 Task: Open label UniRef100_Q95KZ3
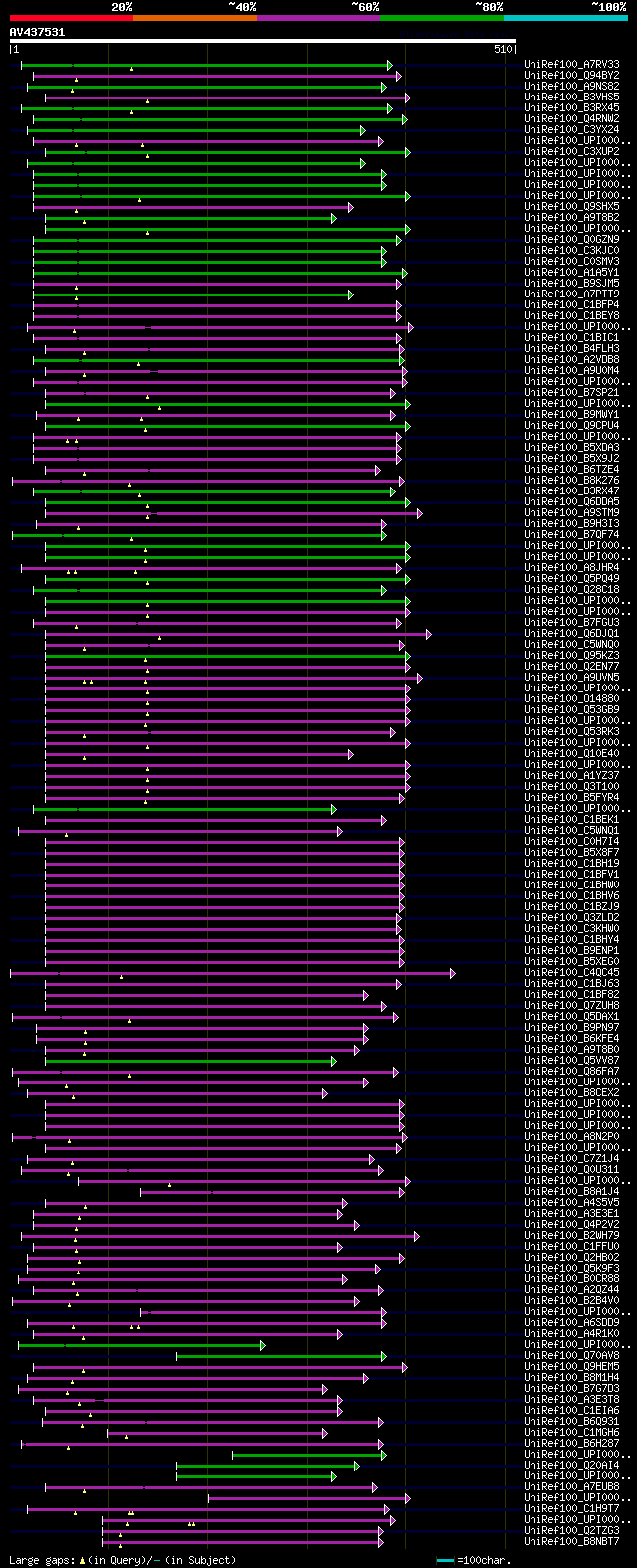pyautogui.click(x=571, y=656)
